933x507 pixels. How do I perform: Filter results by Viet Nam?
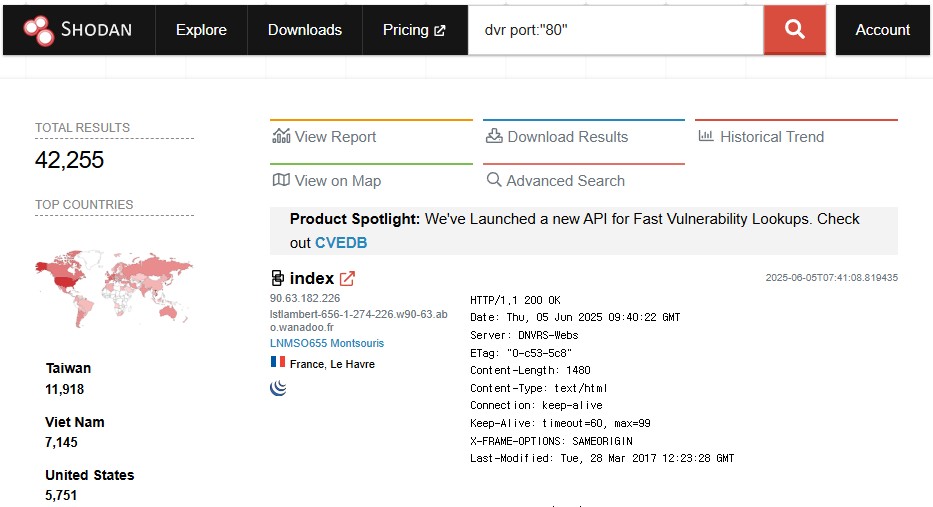point(75,422)
